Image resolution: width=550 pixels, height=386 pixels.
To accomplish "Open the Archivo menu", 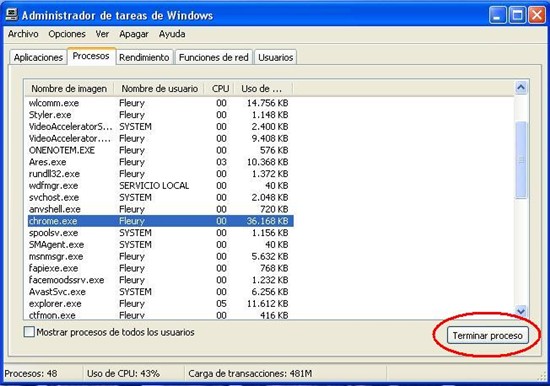I will [x=23, y=34].
